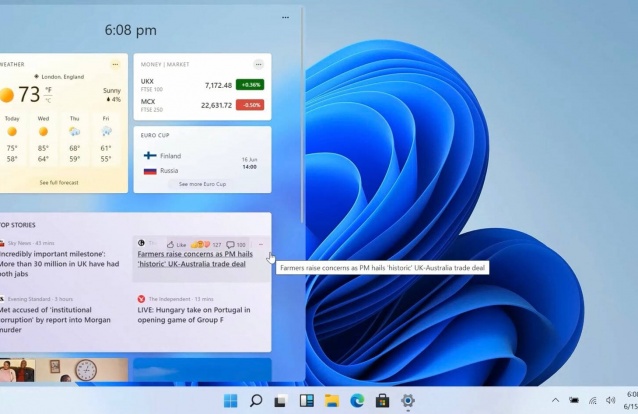Open the Hungary vs Portugal live story

(200, 317)
